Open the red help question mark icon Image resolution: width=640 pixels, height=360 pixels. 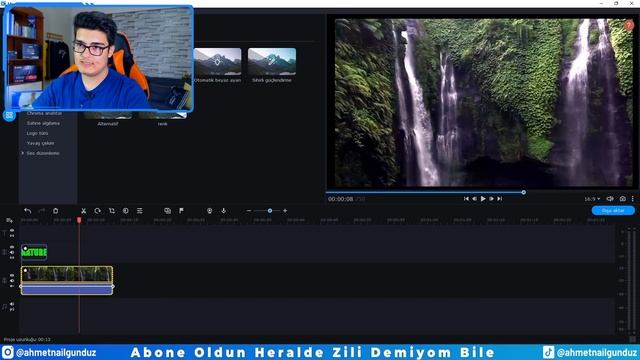[629, 25]
